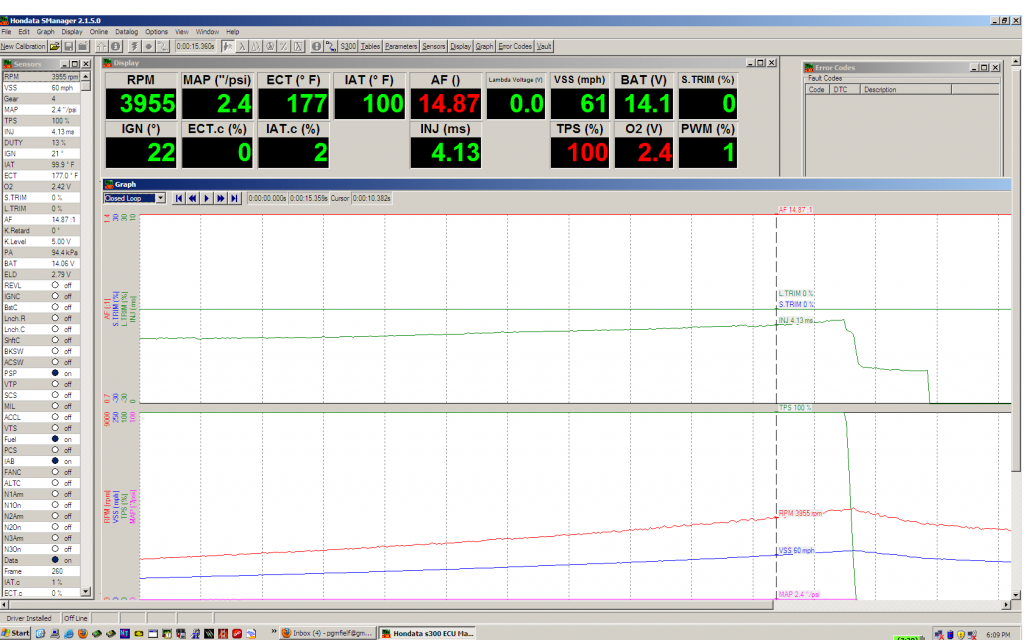Click the lightning bolt toolbar icon
This screenshot has width=1024, height=640.
click(x=135, y=46)
